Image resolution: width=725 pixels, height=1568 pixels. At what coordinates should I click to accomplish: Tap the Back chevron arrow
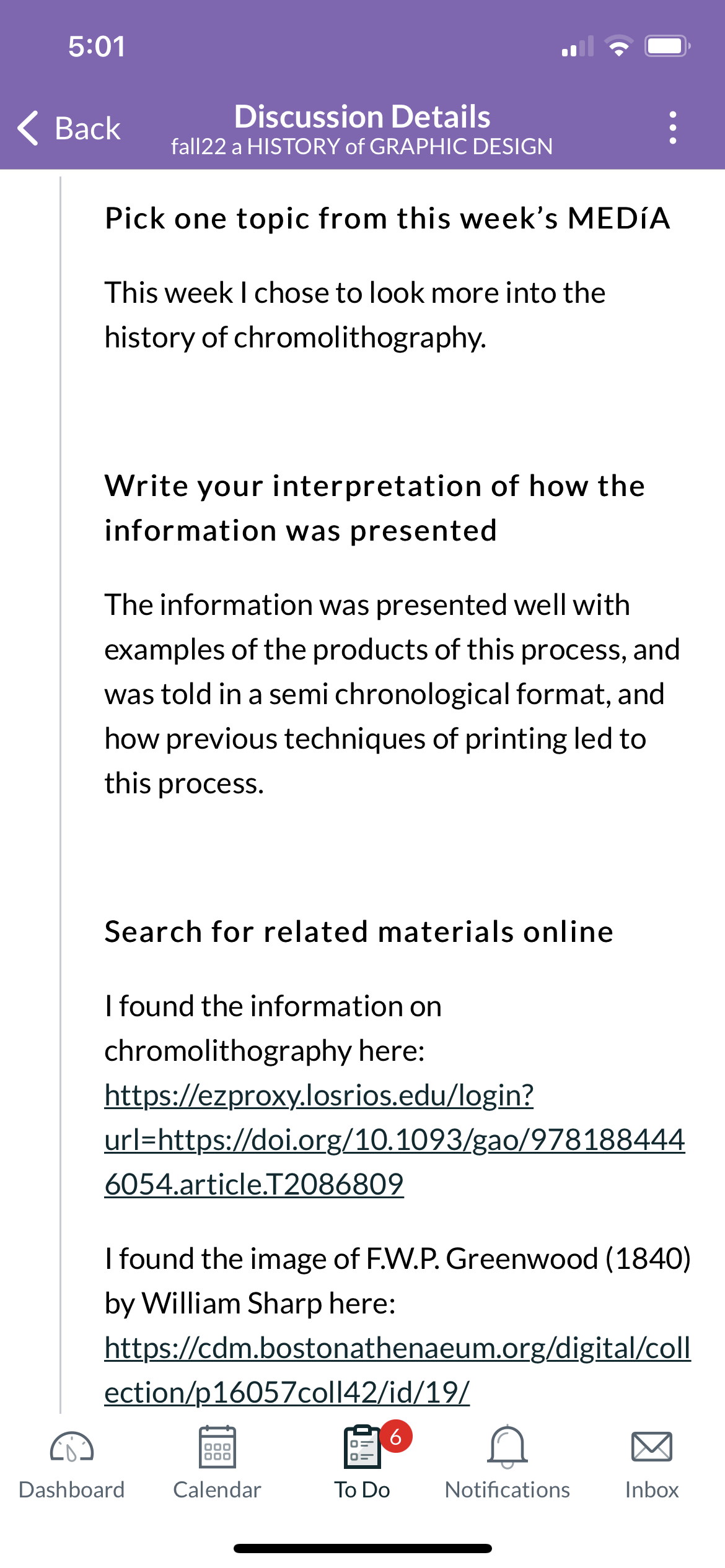29,128
